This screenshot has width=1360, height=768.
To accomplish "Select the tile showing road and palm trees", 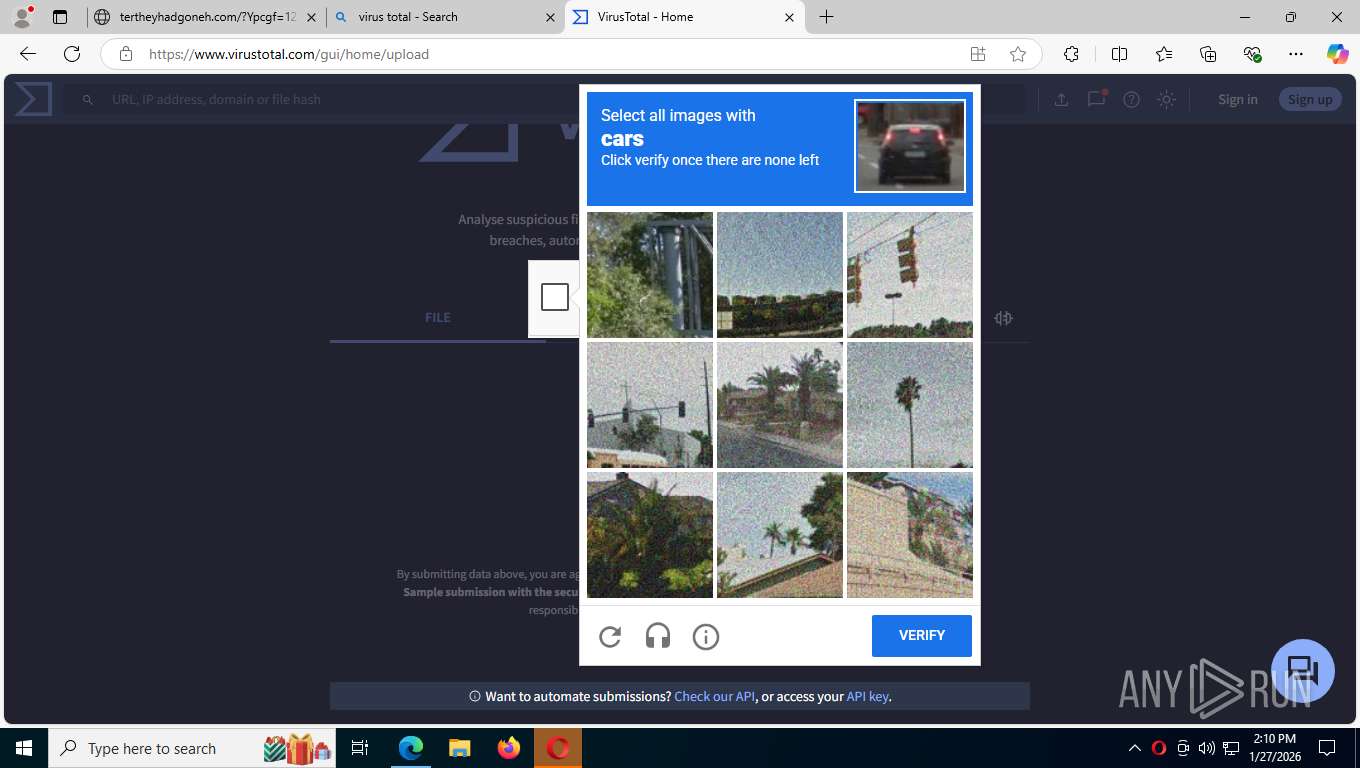I will (780, 405).
